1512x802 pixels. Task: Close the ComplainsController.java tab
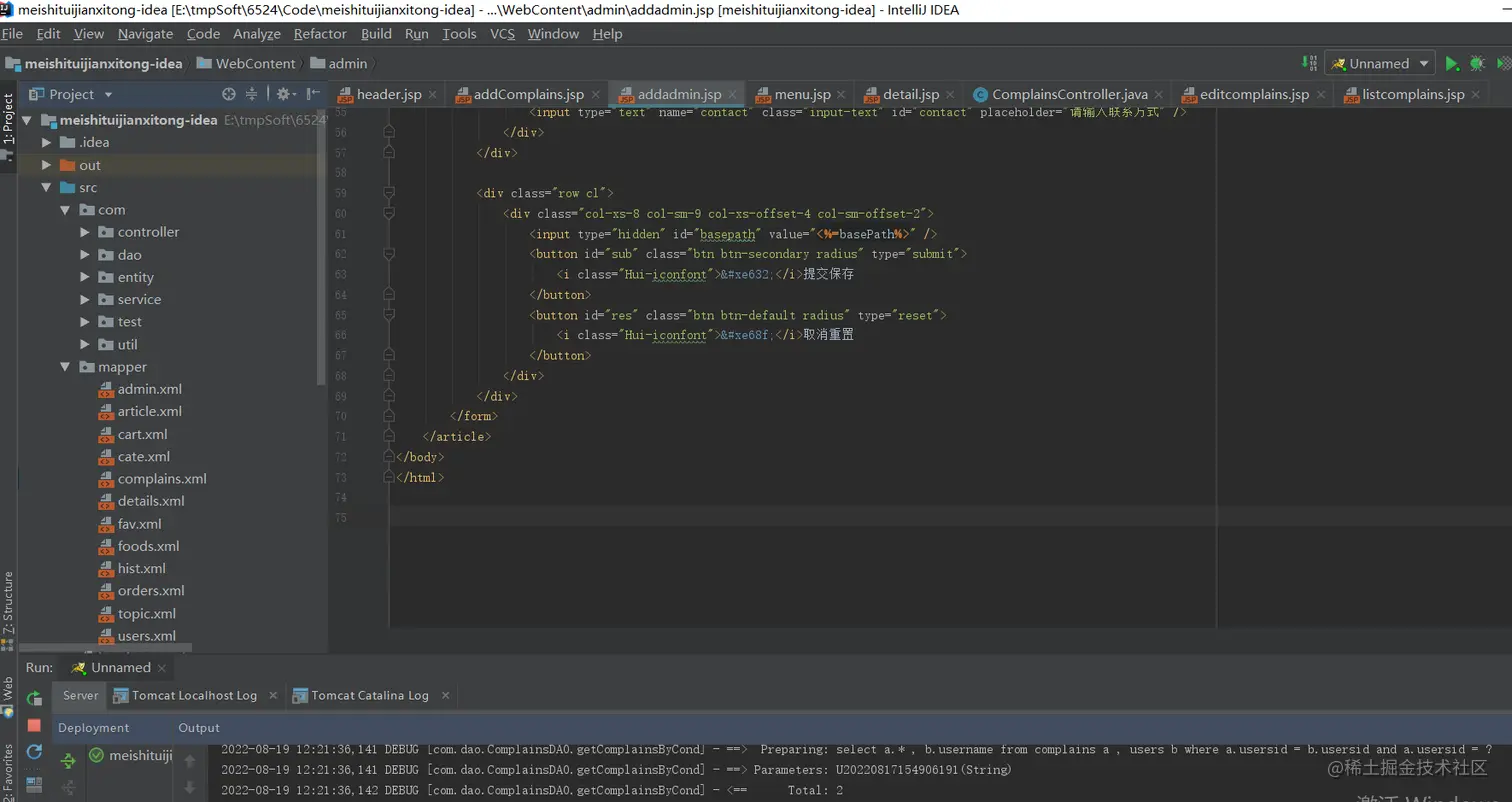coord(1159,95)
